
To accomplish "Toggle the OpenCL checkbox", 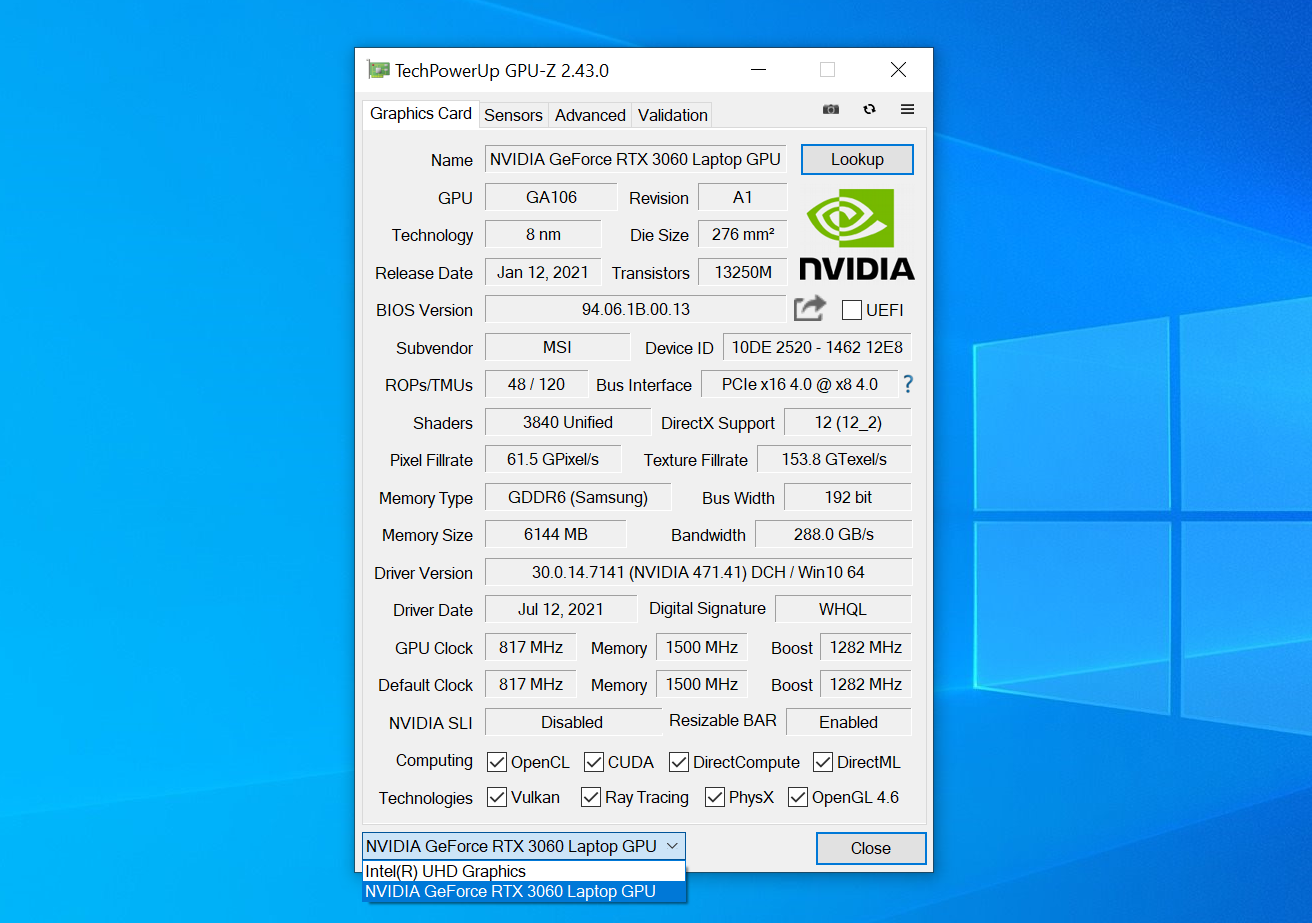I will tap(497, 762).
